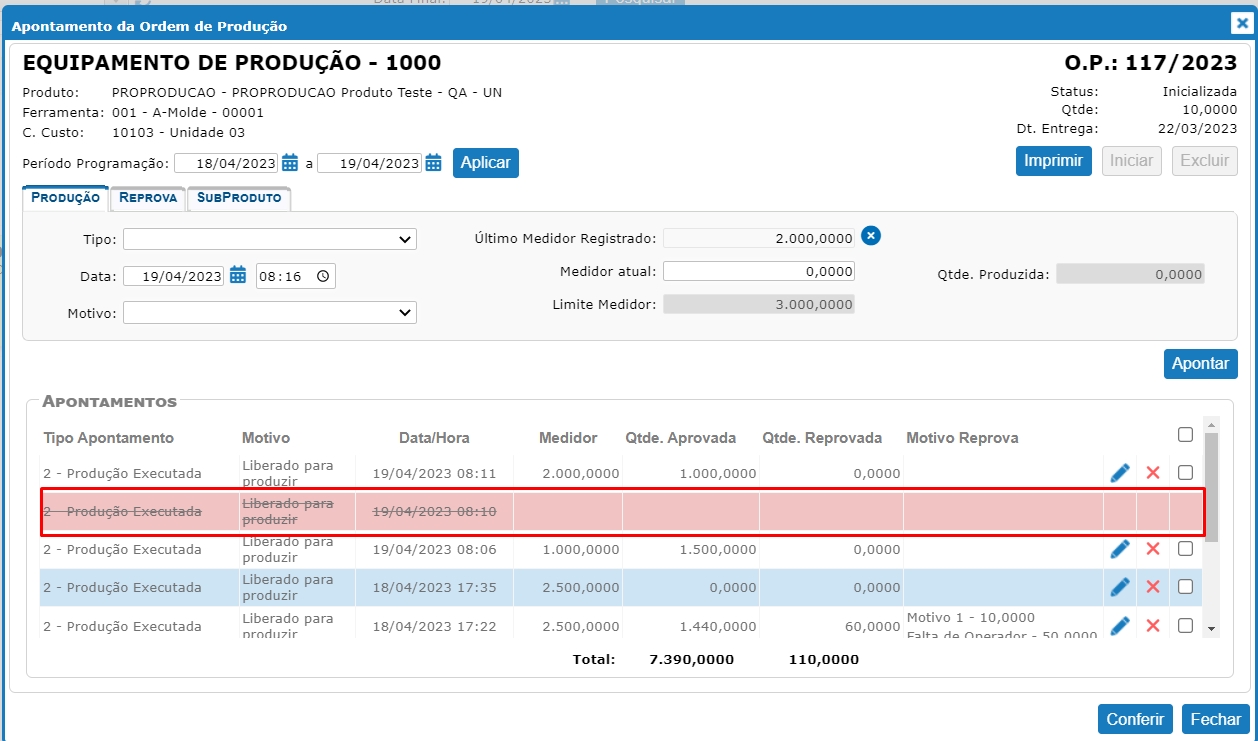
Task: Delete the 19/04/2023 08:06 entry
Action: 1153,549
